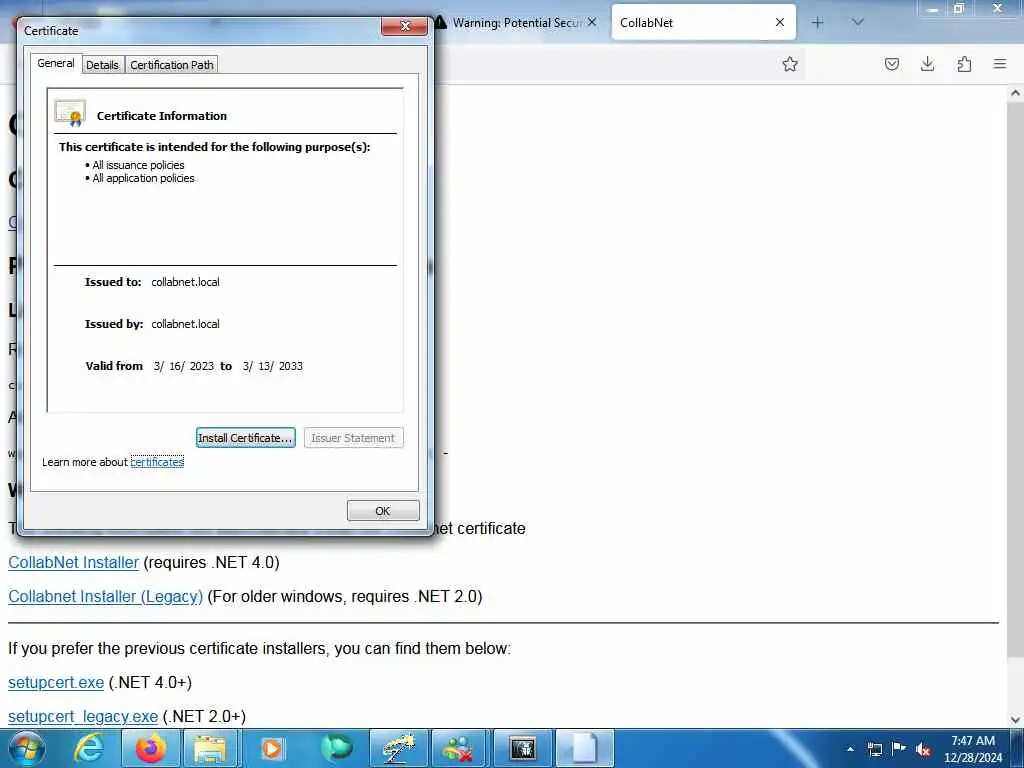This screenshot has width=1024, height=768.
Task: Download the CollabNet Installer link
Action: pos(73,562)
